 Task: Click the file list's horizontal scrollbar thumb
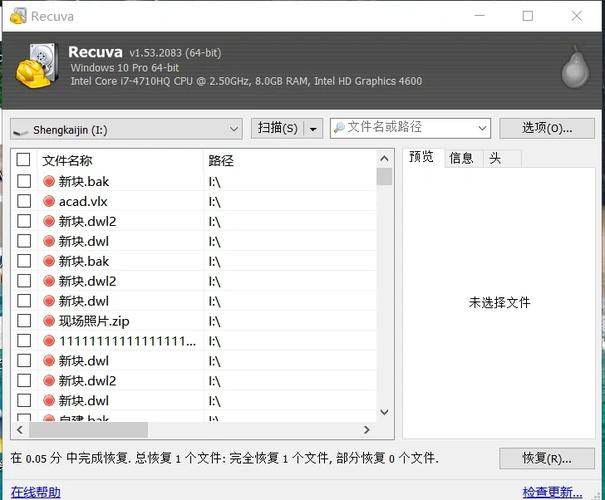pyautogui.click(x=88, y=429)
